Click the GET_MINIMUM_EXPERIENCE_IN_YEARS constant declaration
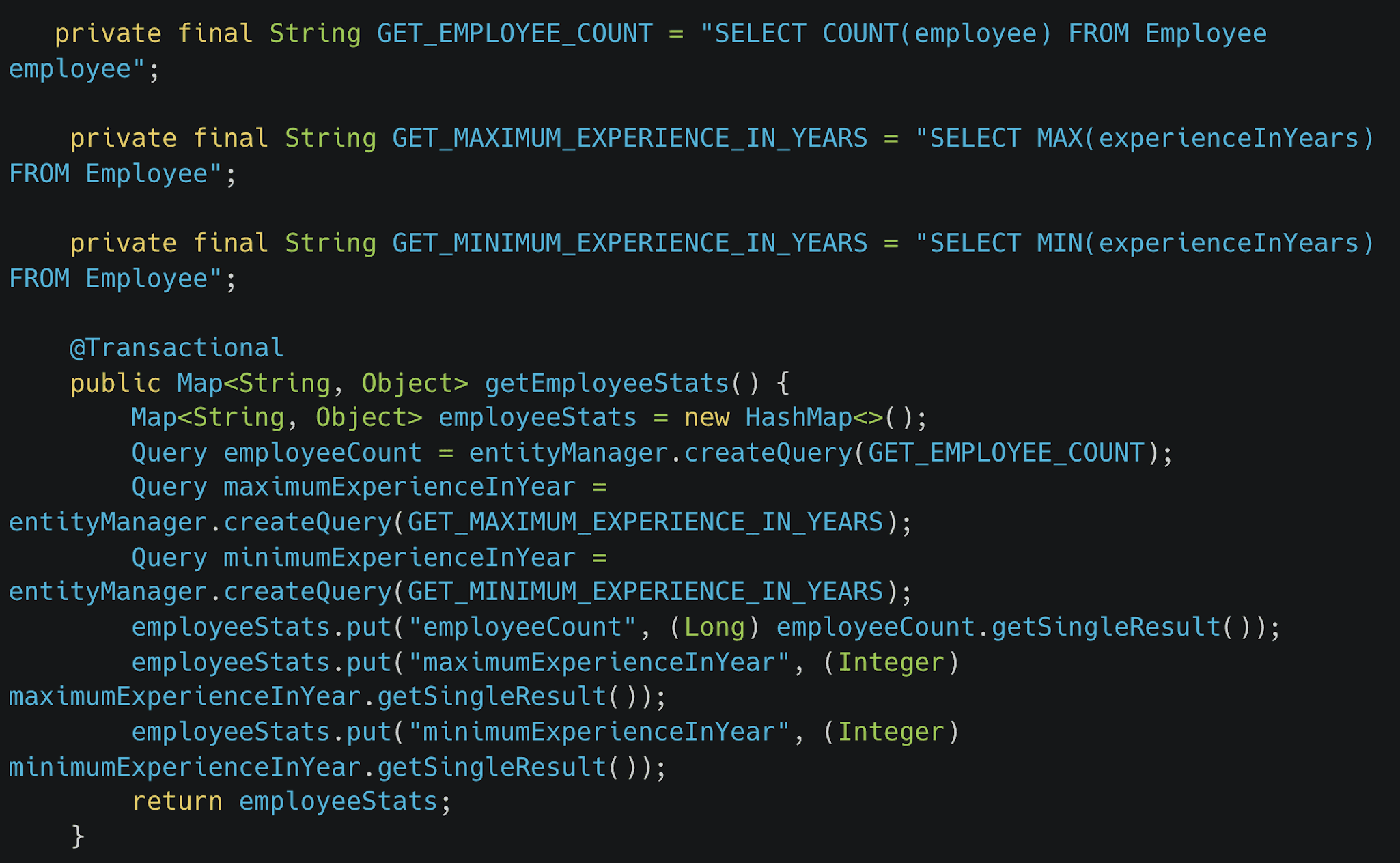This screenshot has width=1400, height=863. (x=630, y=243)
